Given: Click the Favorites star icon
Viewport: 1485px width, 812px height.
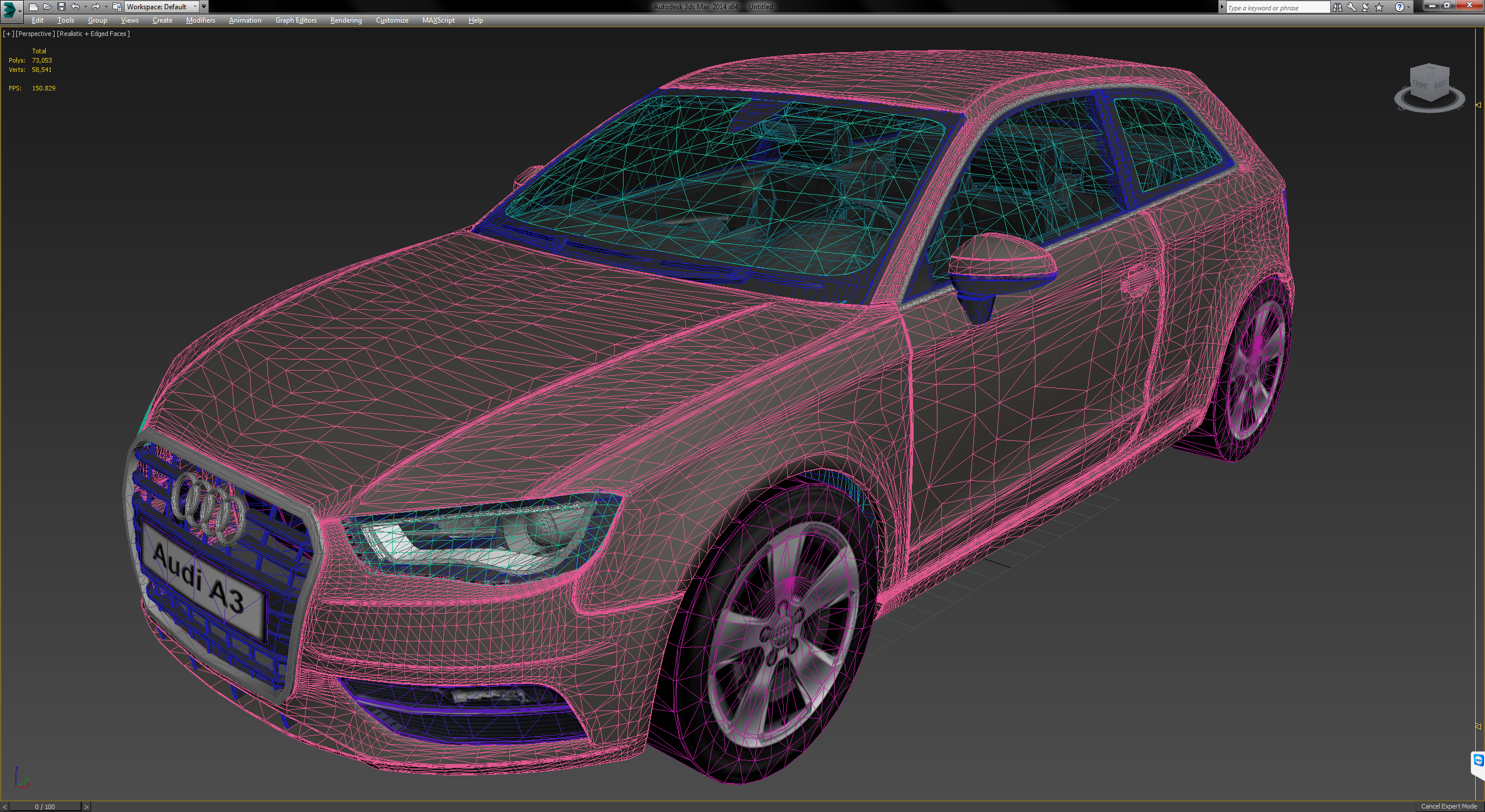Looking at the screenshot, I should pyautogui.click(x=1379, y=8).
